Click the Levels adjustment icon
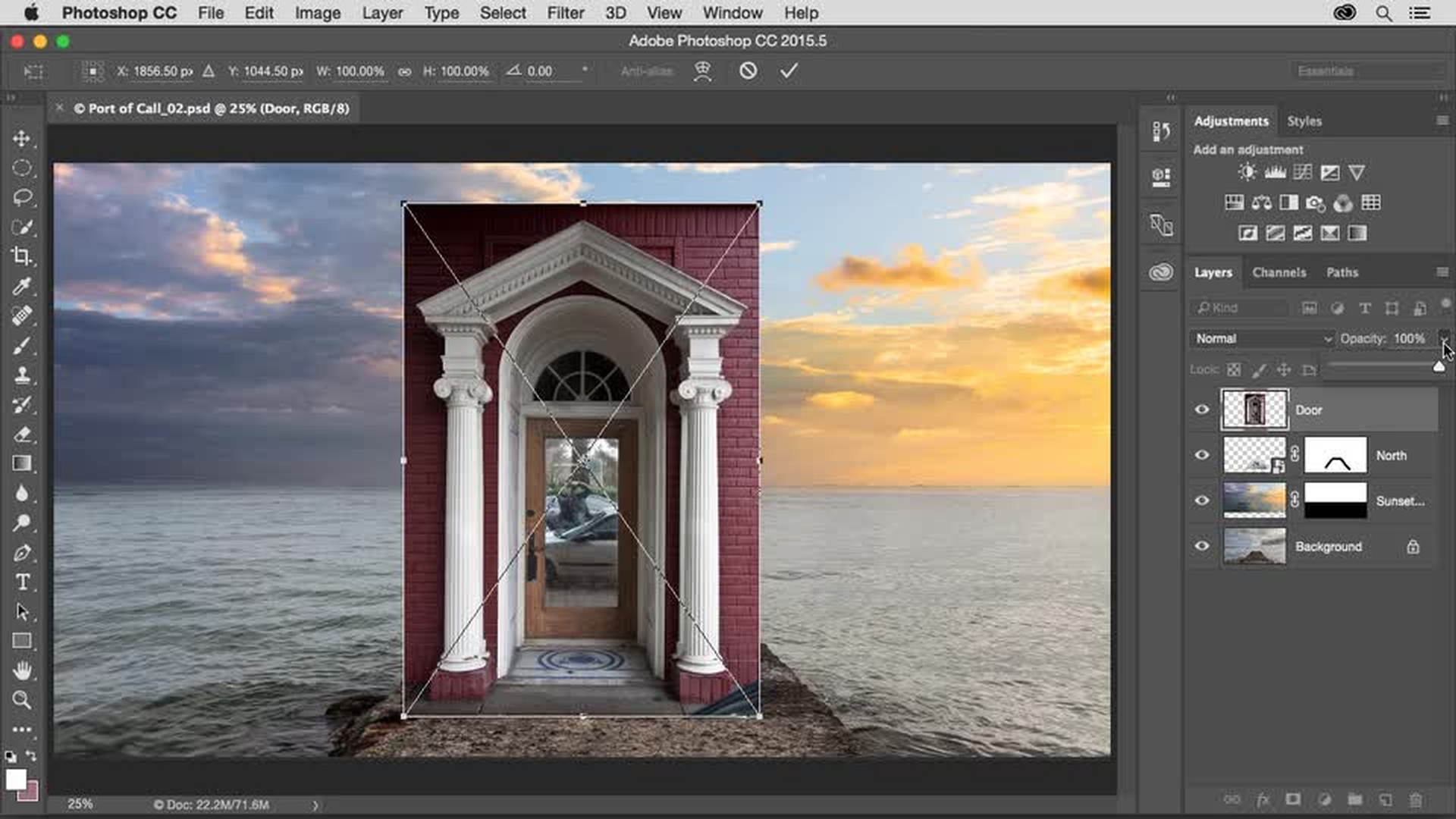The width and height of the screenshot is (1456, 819). [x=1275, y=172]
